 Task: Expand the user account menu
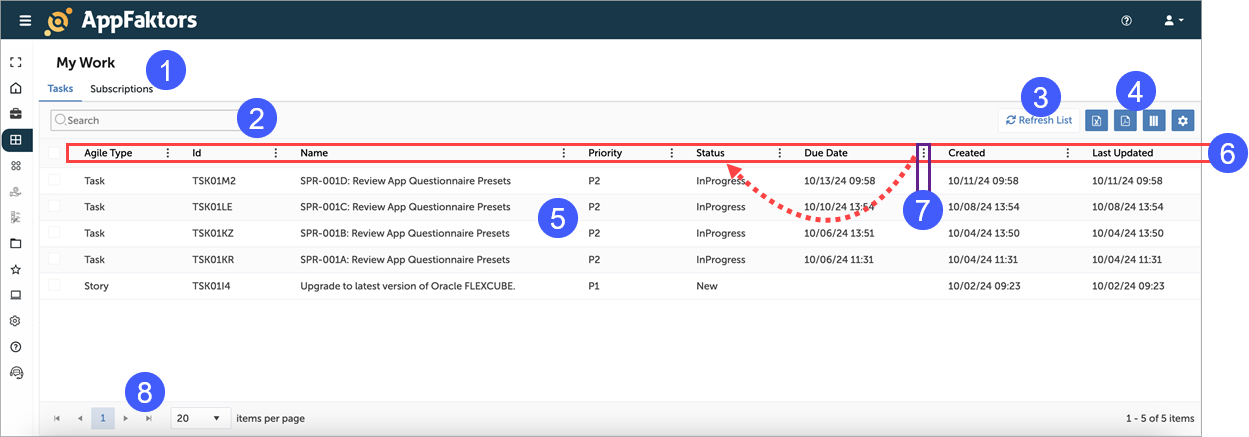[x=1174, y=20]
